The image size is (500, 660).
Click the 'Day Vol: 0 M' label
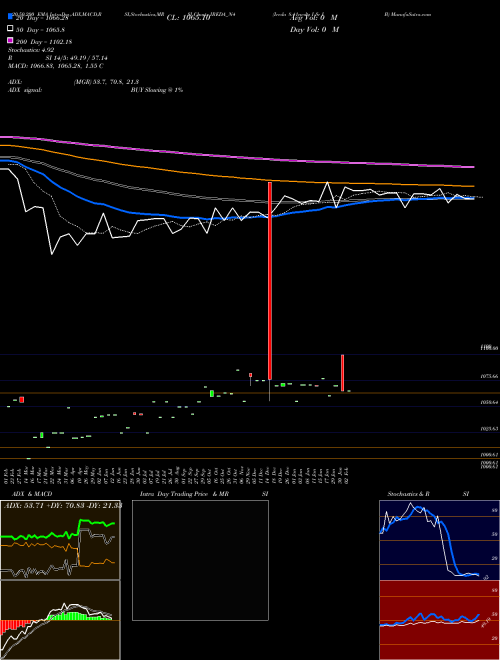click(314, 29)
